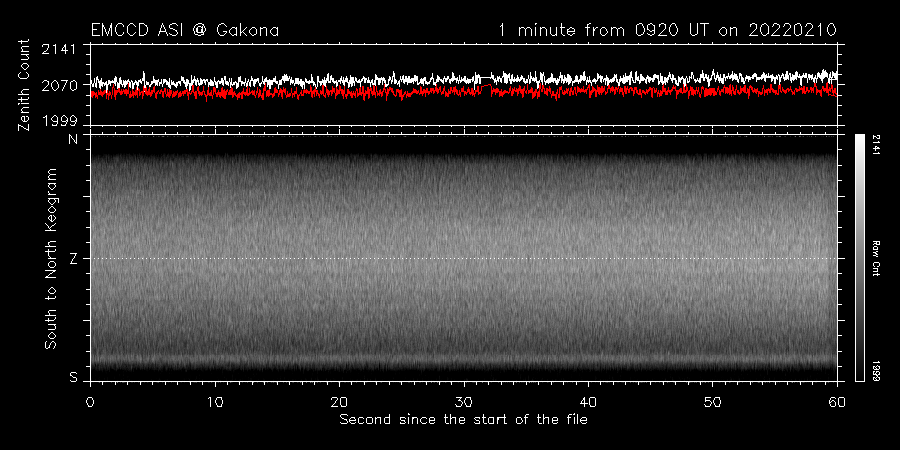
Task: Click the 50 second tick label
Action: point(712,402)
